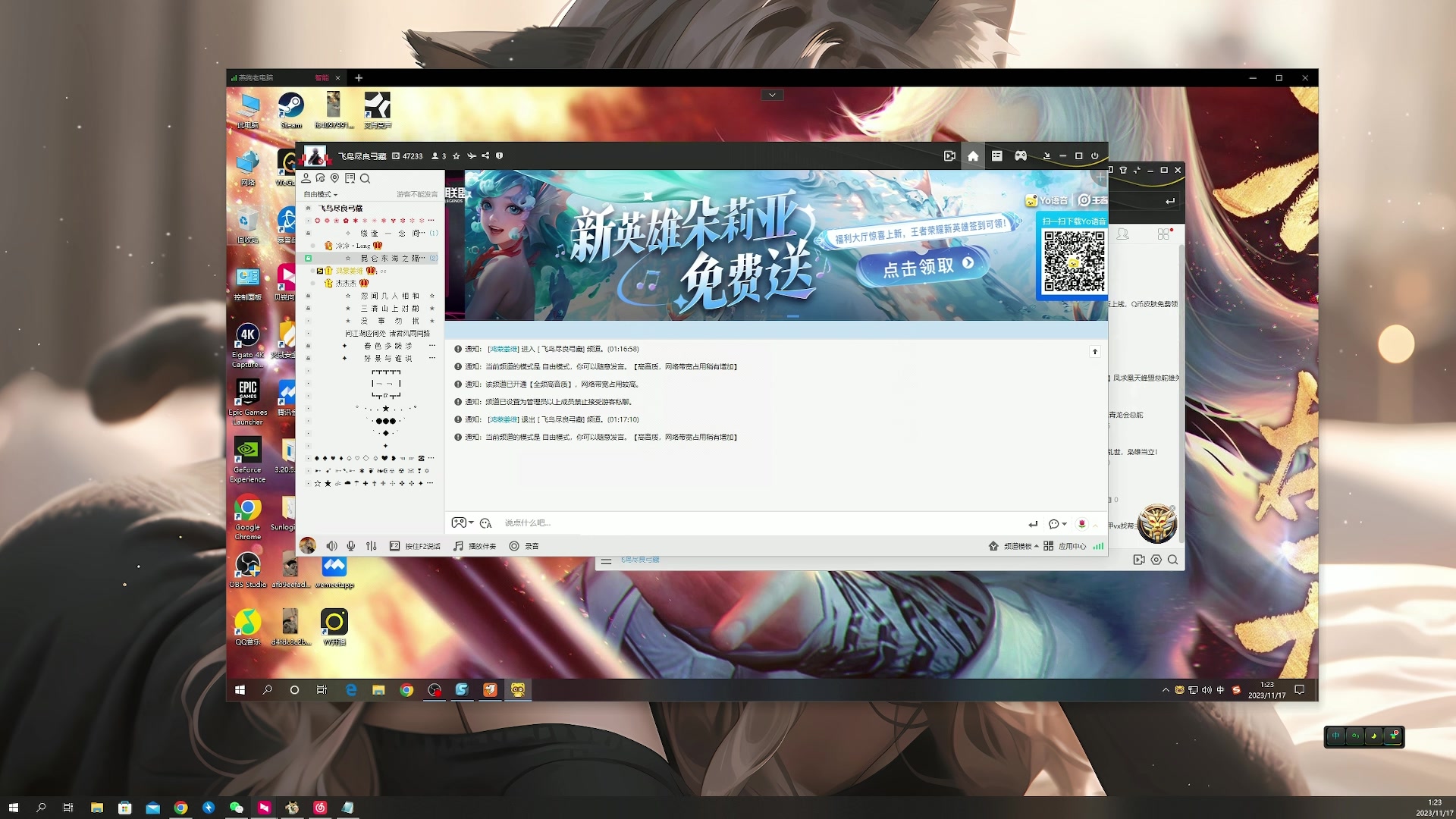Open the game controller icon in the title bar
Screen dimensions: 1456x819
(x=1021, y=155)
